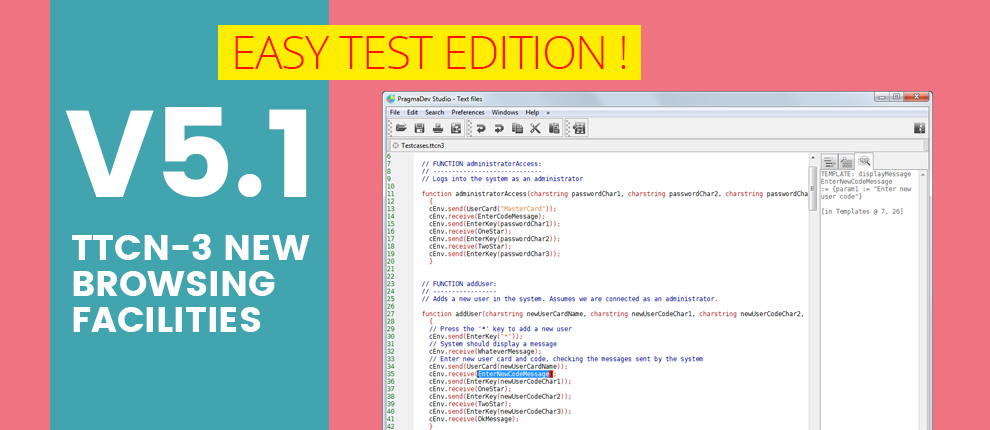Open the Preferences menu
This screenshot has height=430, width=990.
click(x=468, y=112)
